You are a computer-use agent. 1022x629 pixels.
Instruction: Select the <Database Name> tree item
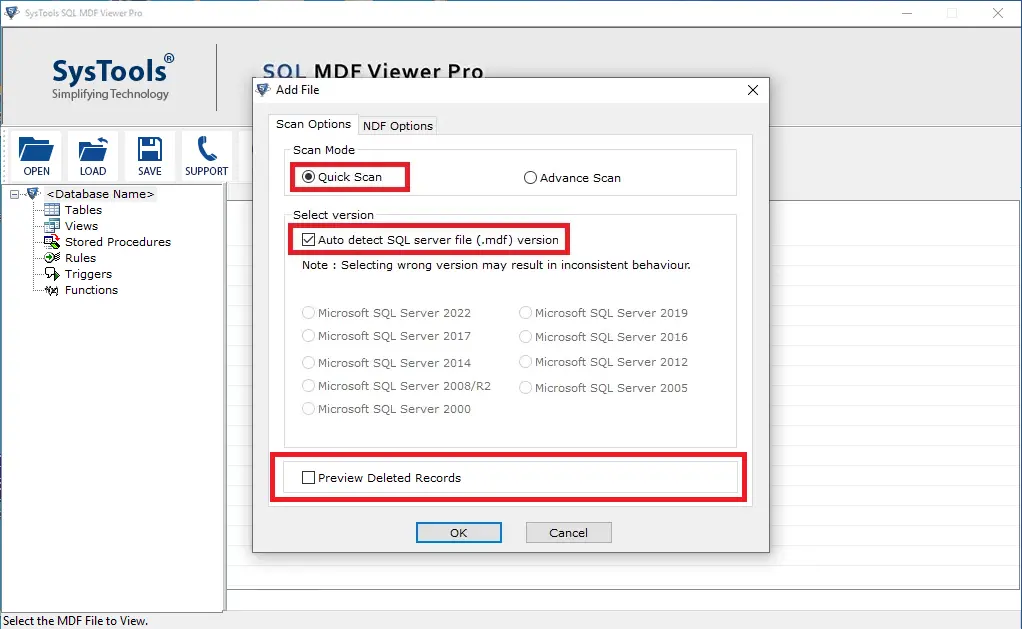100,194
